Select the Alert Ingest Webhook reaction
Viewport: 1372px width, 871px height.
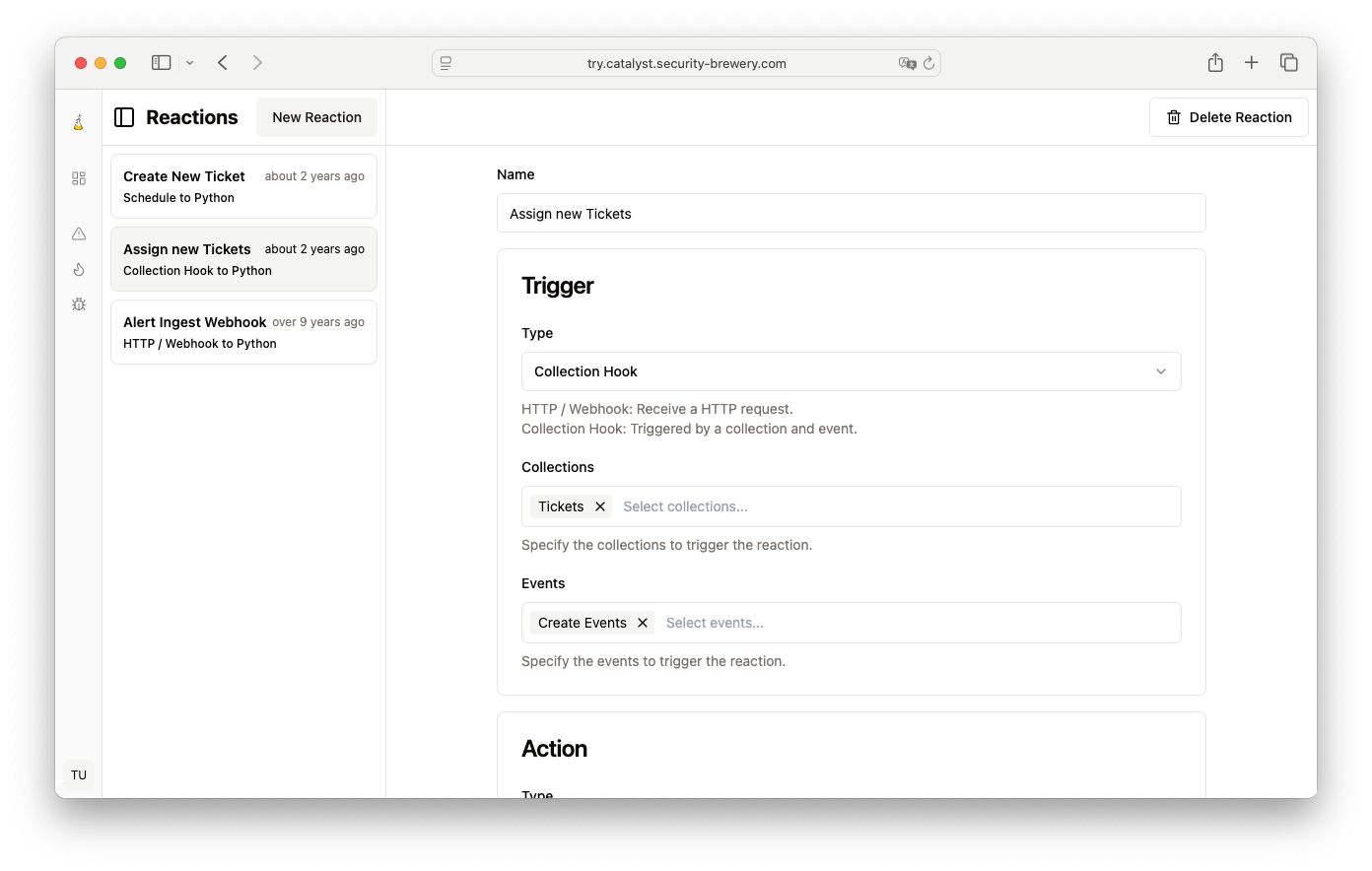tap(243, 332)
